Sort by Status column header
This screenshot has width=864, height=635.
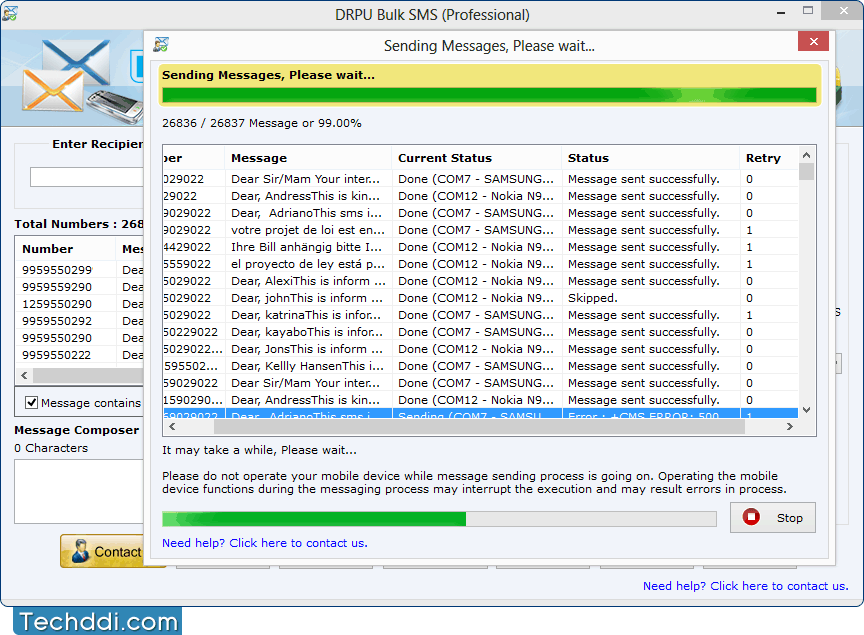pyautogui.click(x=650, y=158)
